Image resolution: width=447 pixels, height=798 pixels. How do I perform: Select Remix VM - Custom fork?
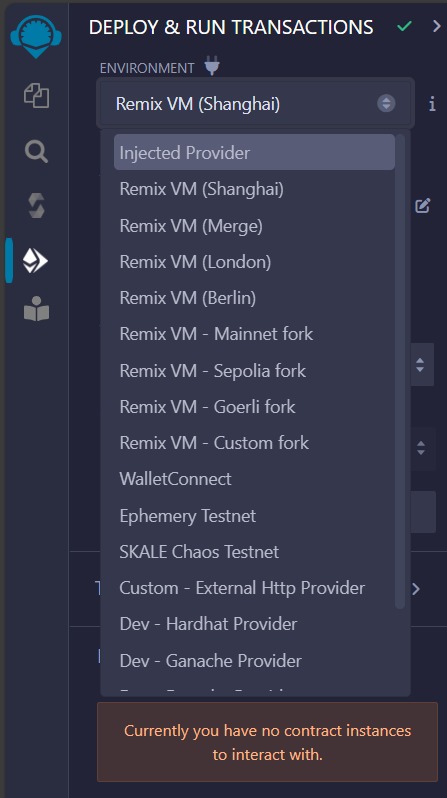click(x=254, y=443)
